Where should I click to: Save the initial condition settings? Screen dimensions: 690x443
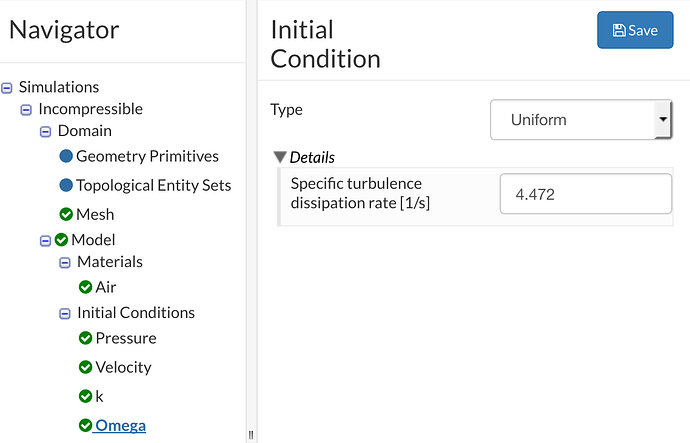[x=635, y=30]
